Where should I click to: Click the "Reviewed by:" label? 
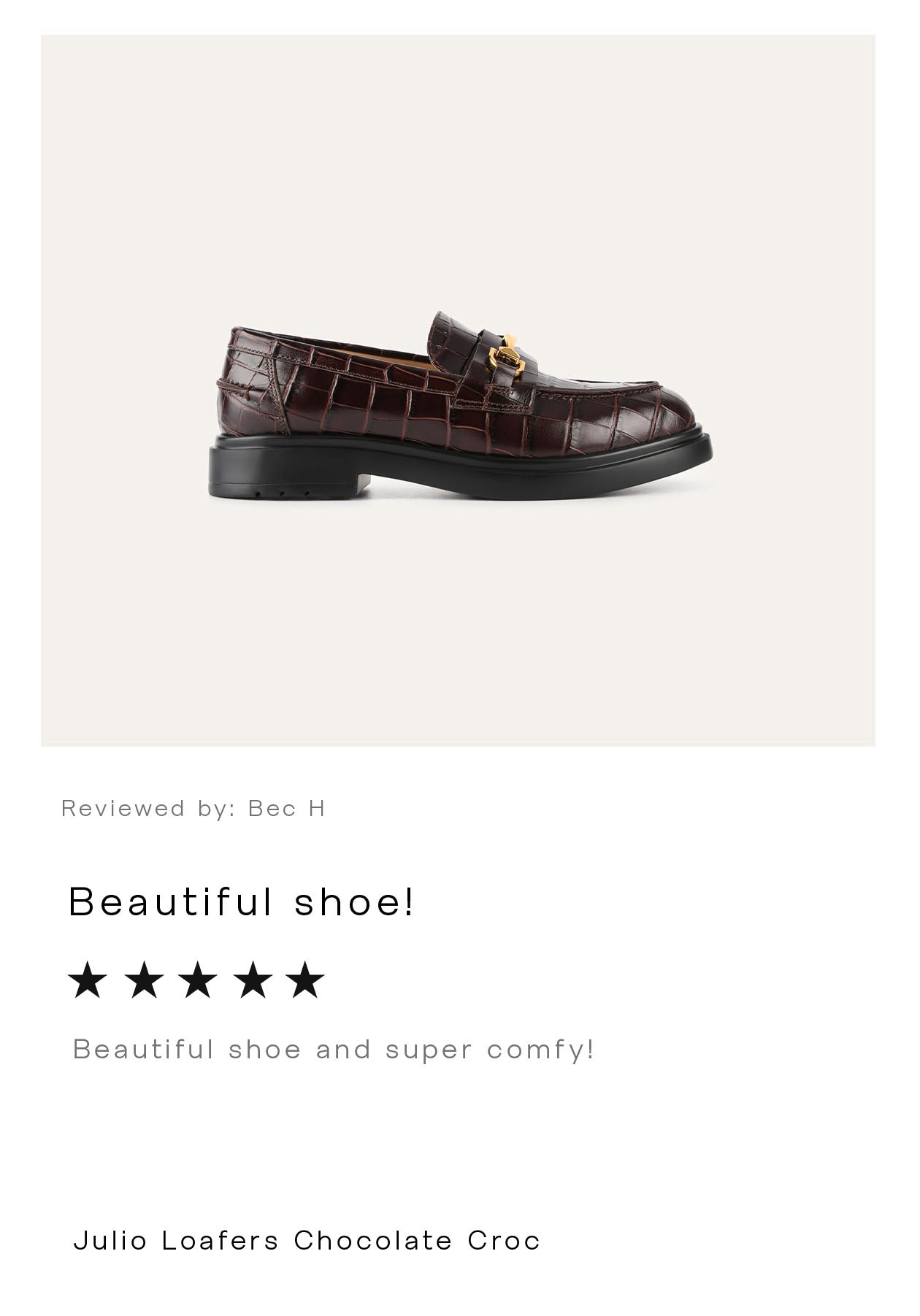[x=148, y=808]
